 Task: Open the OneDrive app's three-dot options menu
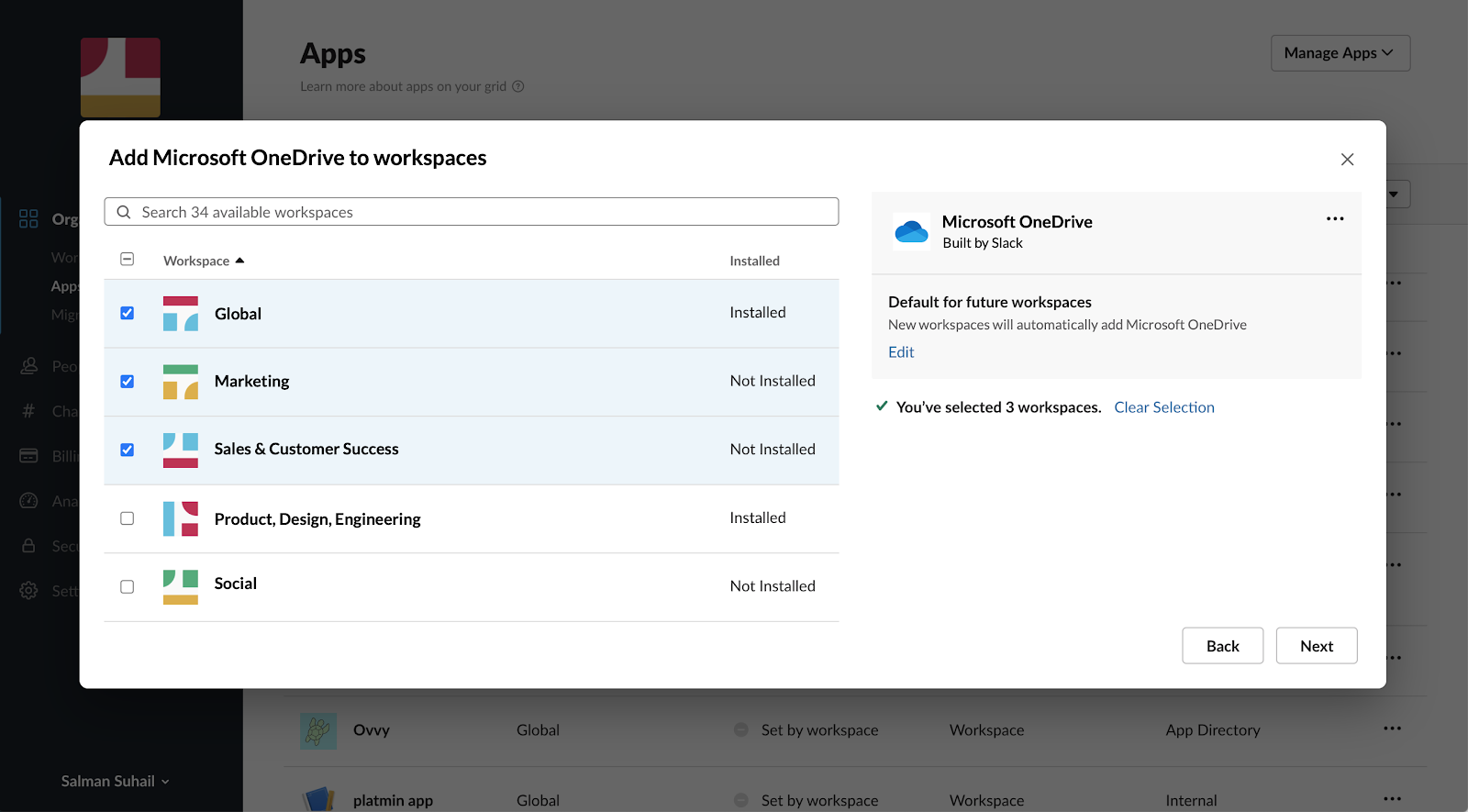(x=1335, y=218)
